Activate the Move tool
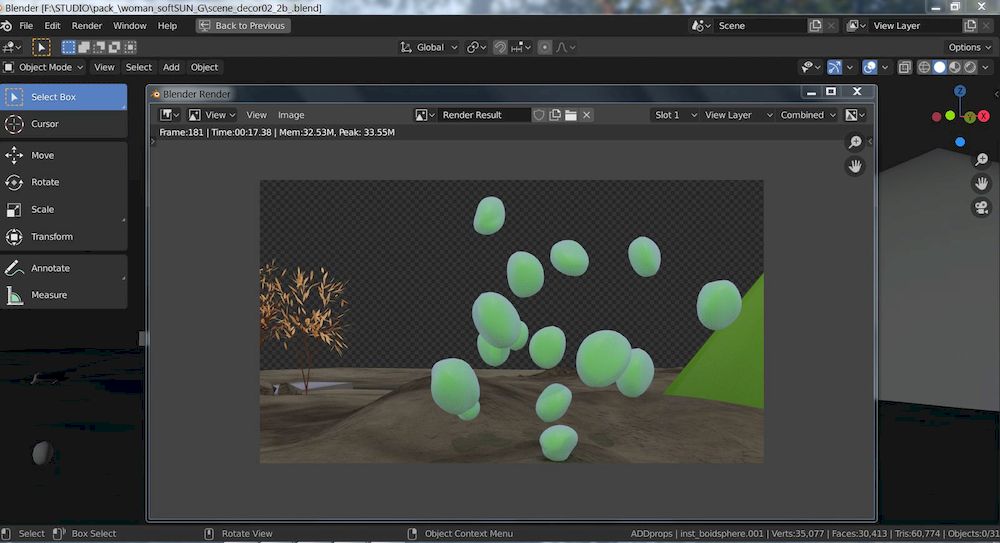The width and height of the screenshot is (1000, 543). point(42,156)
